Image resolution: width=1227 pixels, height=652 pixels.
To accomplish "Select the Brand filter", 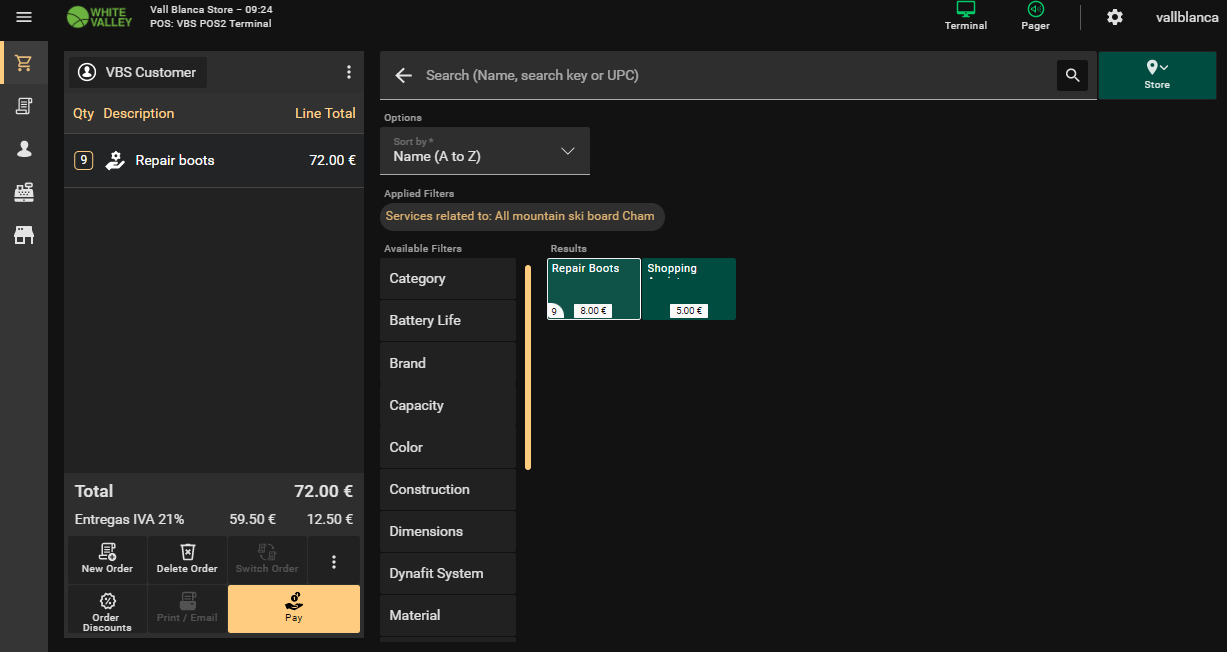I will coord(447,363).
